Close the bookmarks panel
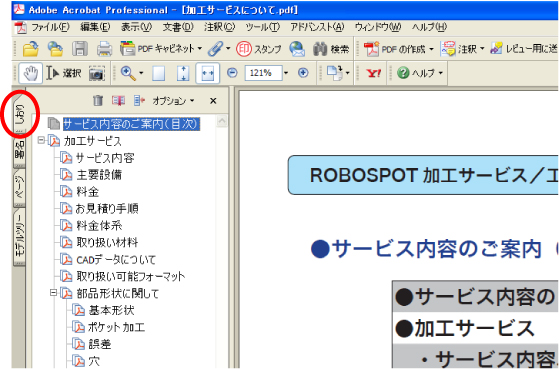The image size is (559, 369). 213,101
